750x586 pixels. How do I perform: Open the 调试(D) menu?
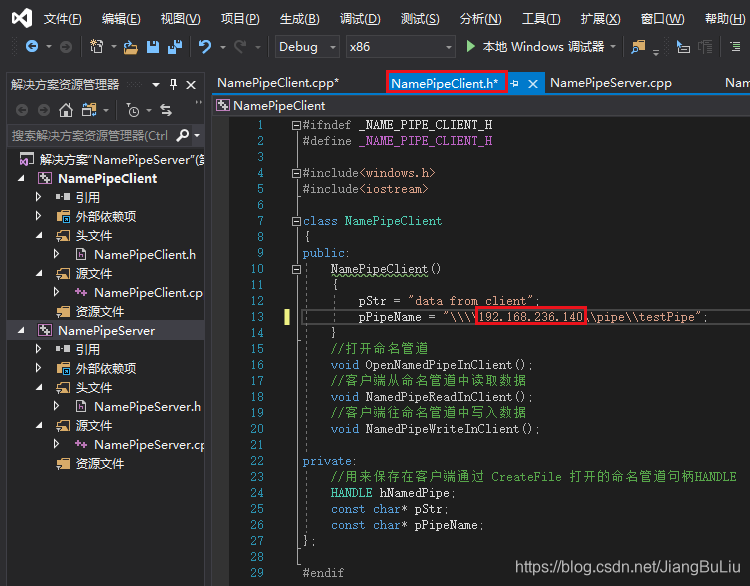coord(360,19)
